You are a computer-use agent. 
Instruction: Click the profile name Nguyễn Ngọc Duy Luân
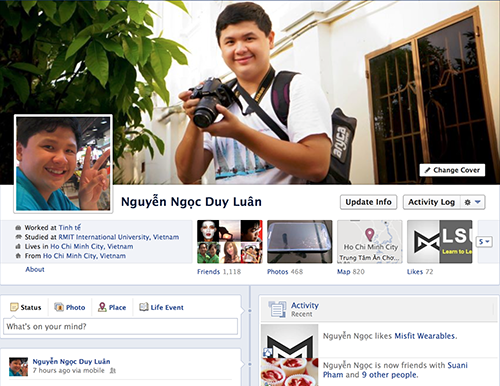pos(191,202)
